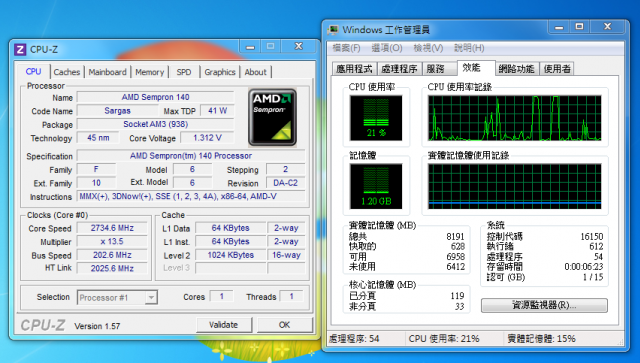Open the About tab in CPU-Z

(x=255, y=72)
